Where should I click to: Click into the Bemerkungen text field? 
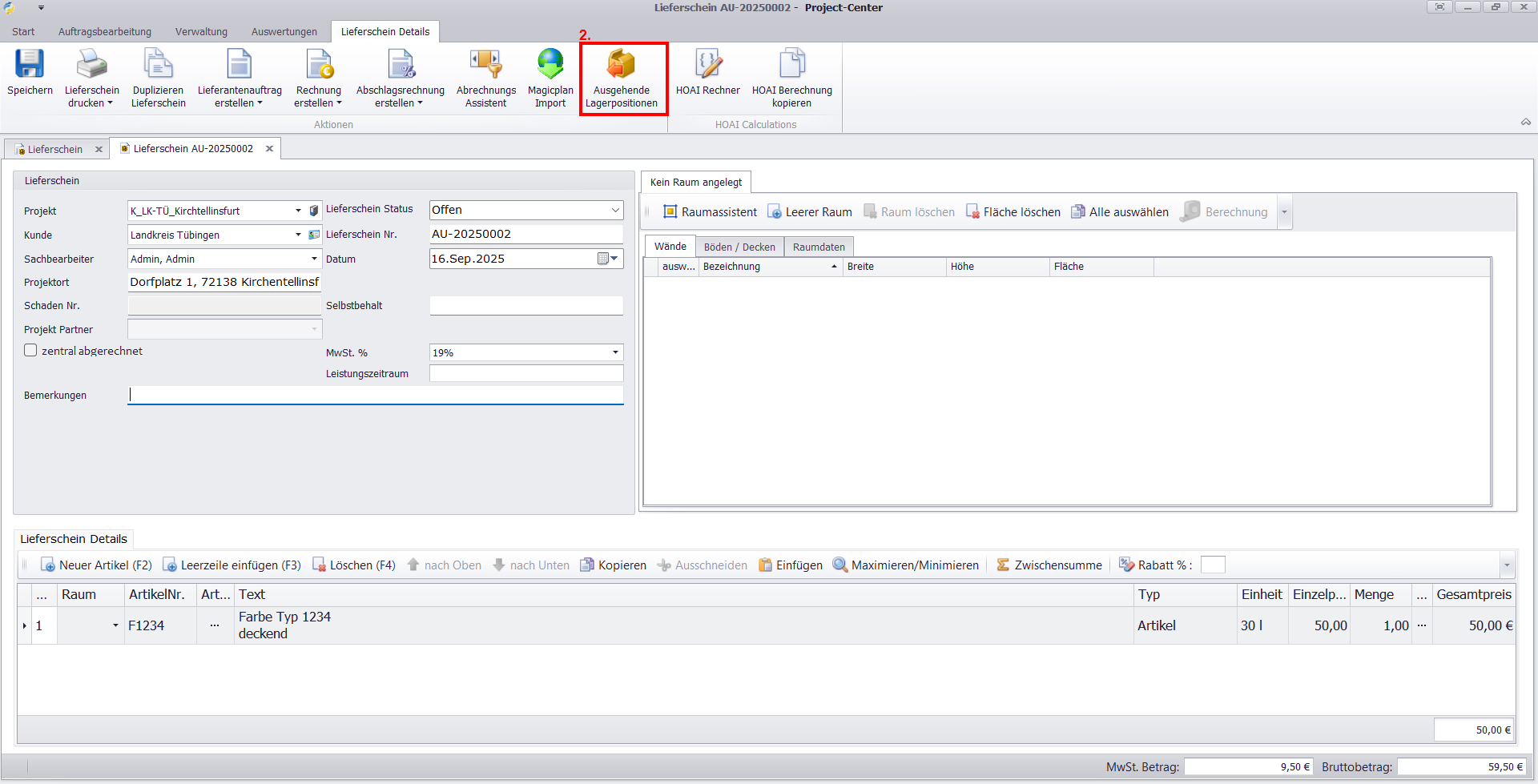(x=375, y=396)
